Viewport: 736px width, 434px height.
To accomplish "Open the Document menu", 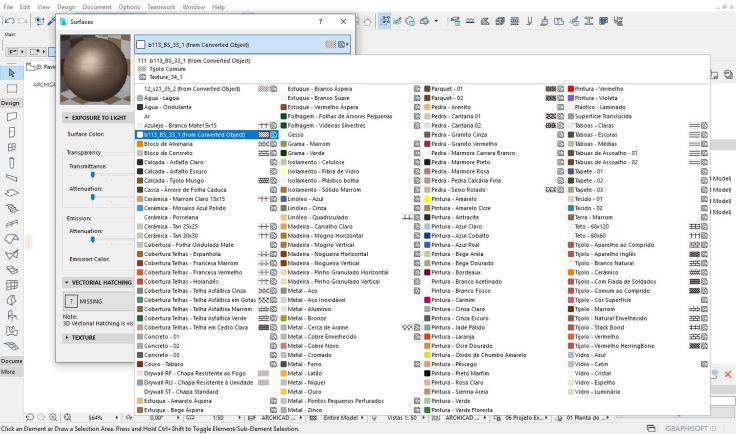I will point(97,7).
